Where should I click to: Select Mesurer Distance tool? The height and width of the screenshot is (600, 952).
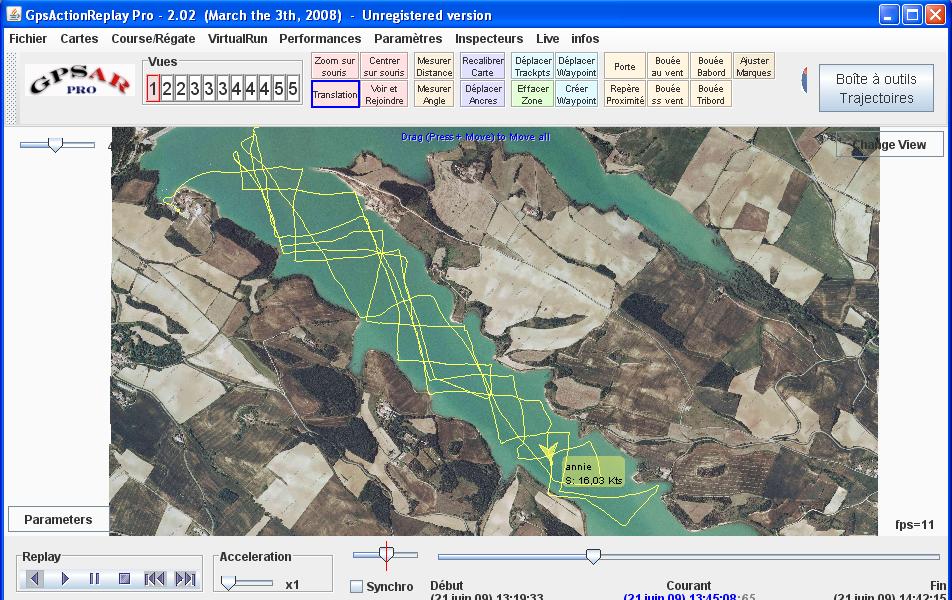pos(434,66)
